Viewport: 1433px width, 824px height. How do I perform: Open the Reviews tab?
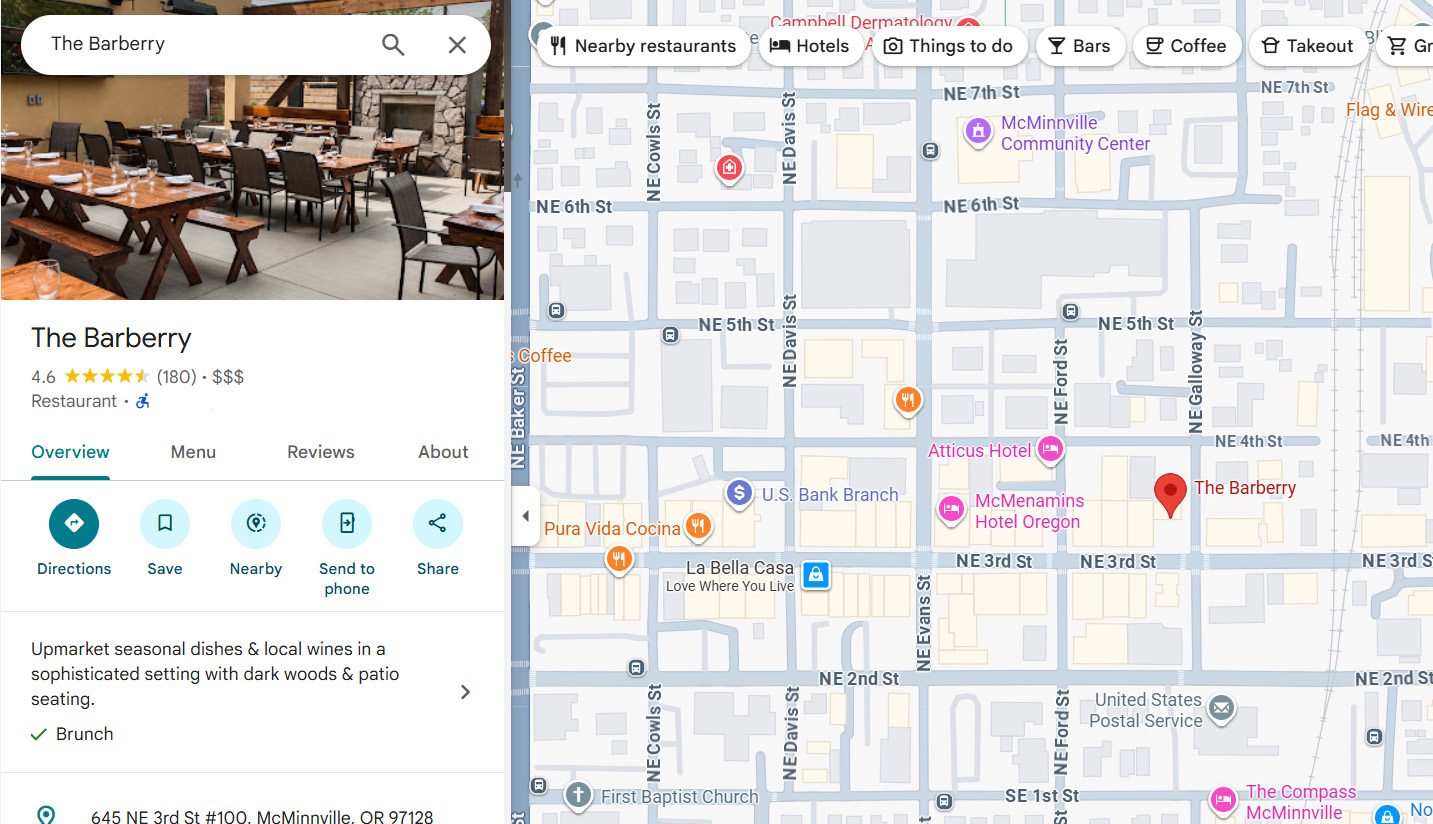320,452
